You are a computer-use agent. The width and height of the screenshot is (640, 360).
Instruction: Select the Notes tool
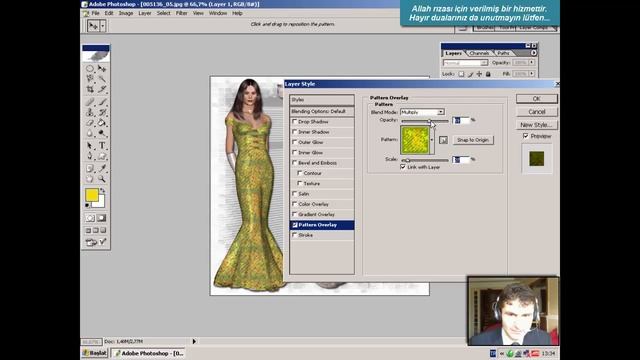click(90, 168)
